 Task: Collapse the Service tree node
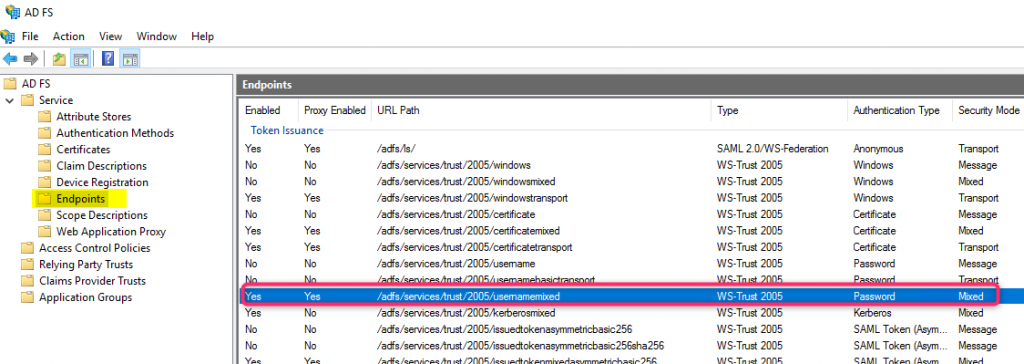pos(9,100)
